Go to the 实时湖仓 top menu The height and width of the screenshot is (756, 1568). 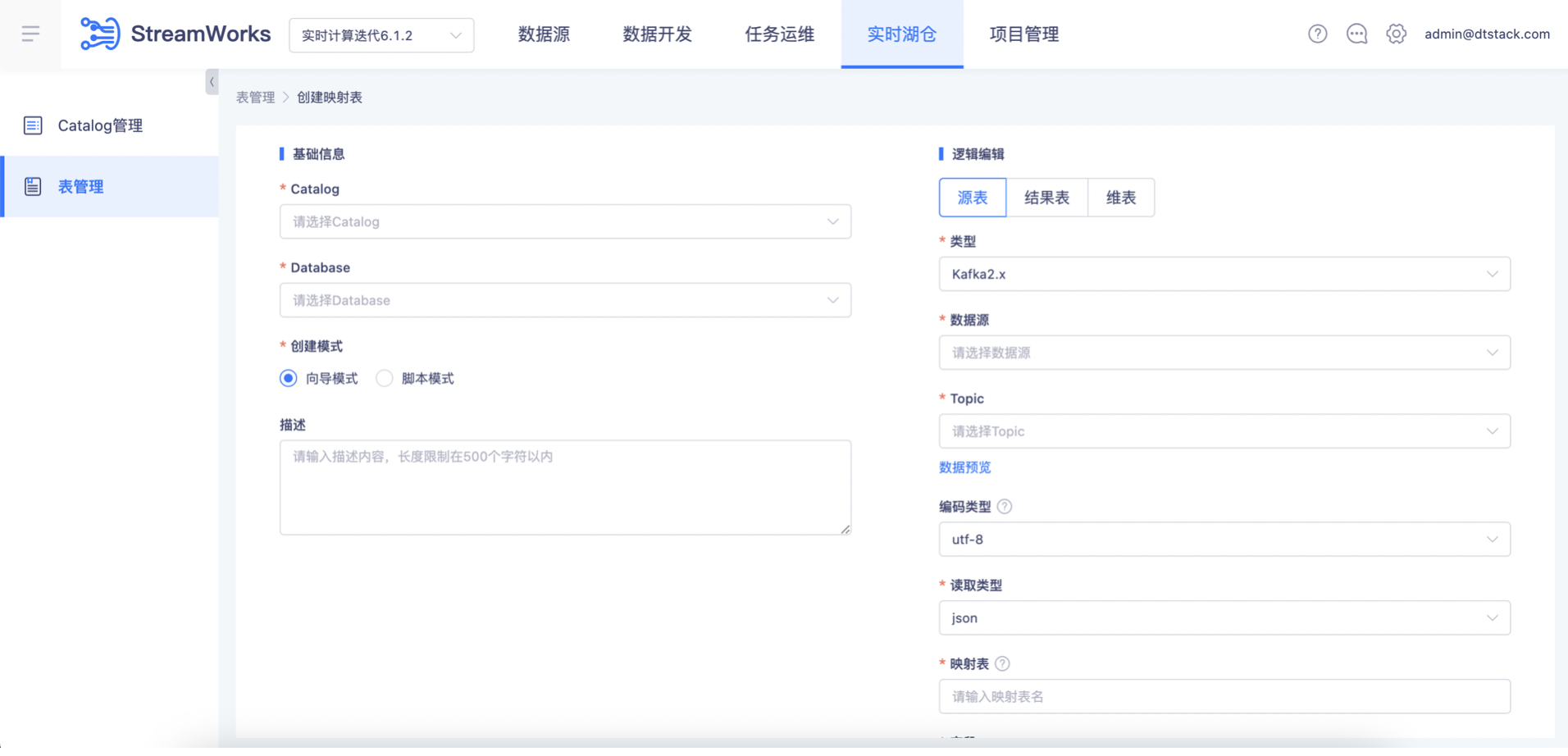click(x=902, y=34)
